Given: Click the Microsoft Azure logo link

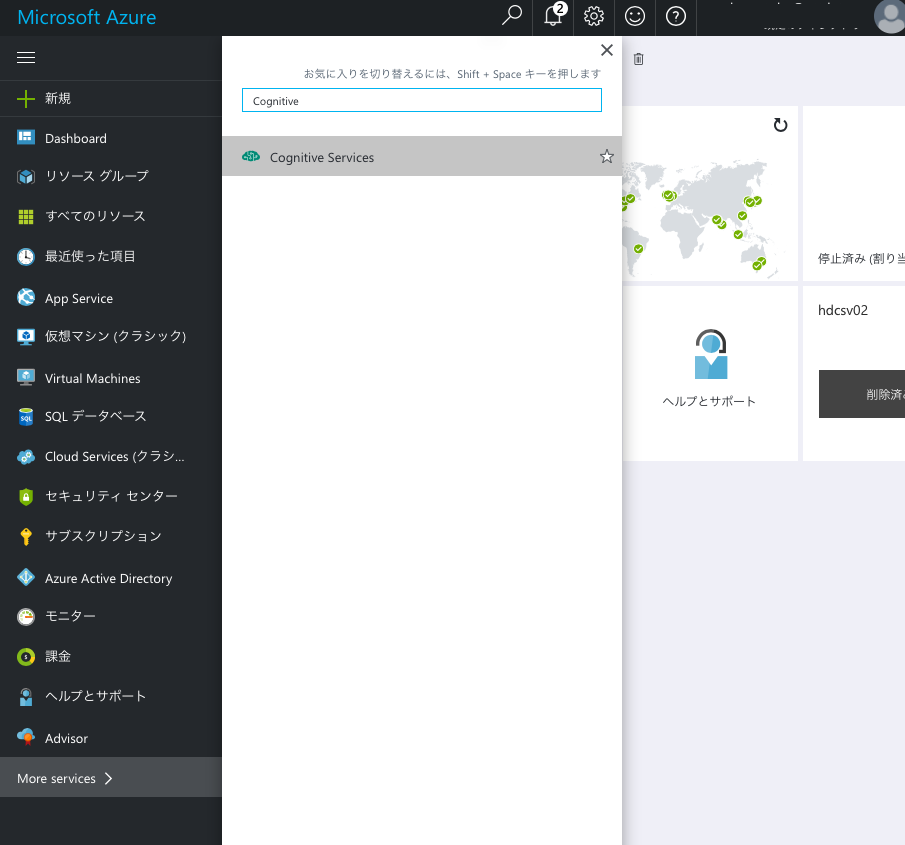Looking at the screenshot, I should click(x=87, y=17).
